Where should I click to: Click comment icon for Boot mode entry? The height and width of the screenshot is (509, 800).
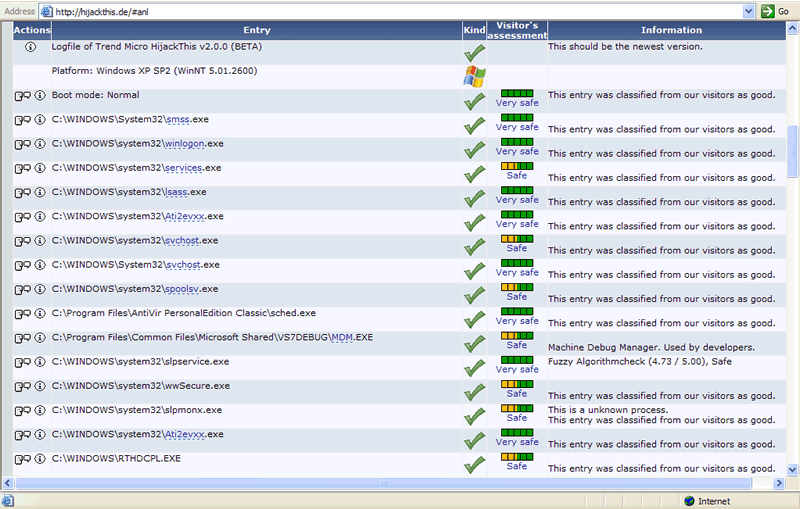pyautogui.click(x=21, y=96)
